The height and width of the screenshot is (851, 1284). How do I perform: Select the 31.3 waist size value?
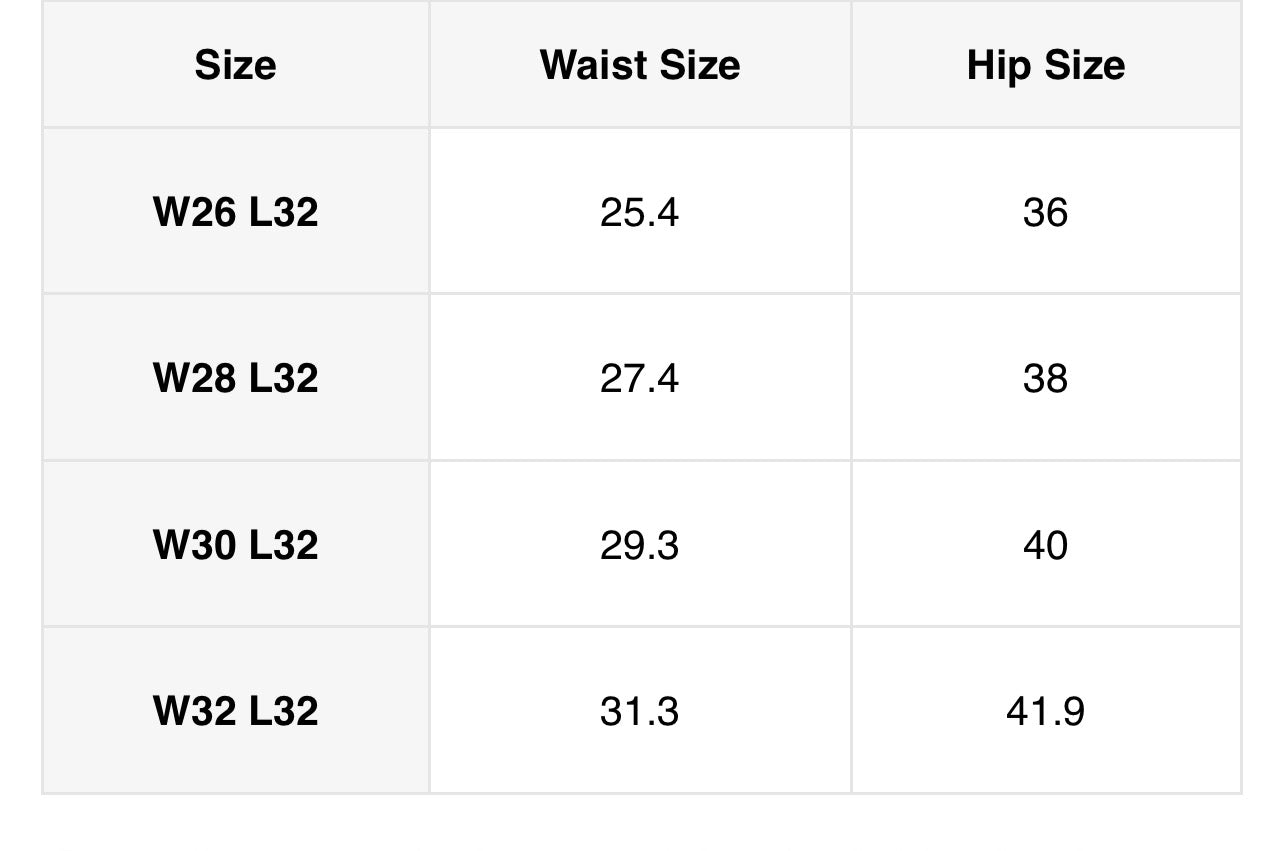pyautogui.click(x=639, y=711)
